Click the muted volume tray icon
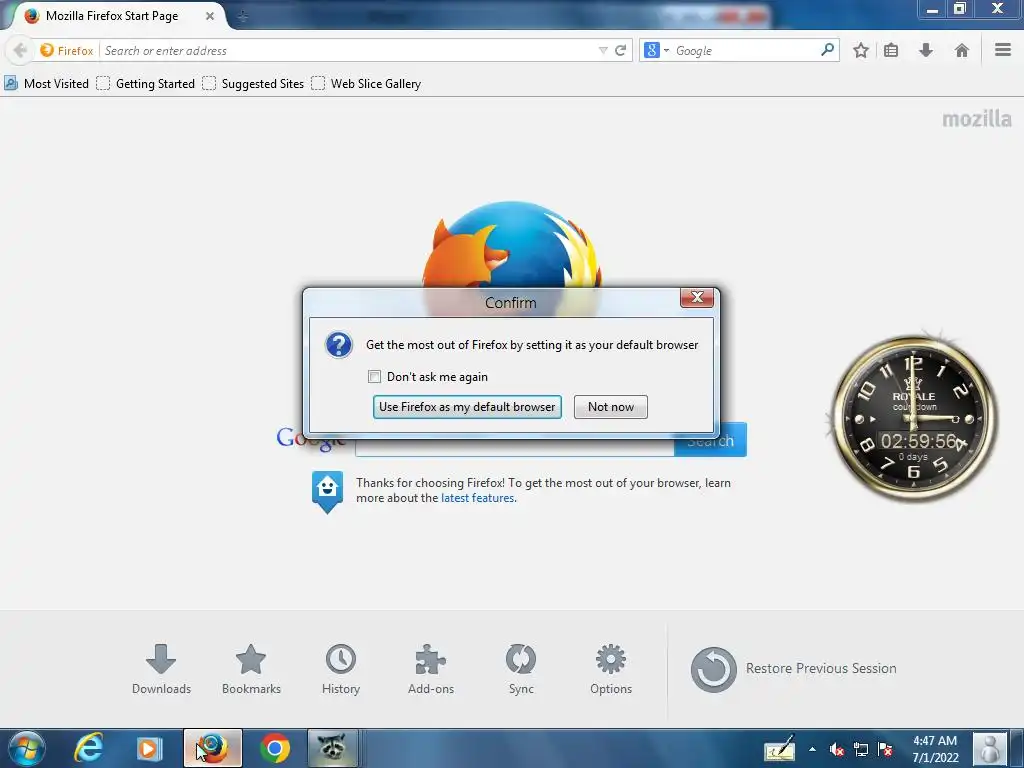Viewport: 1024px width, 768px height. (x=836, y=750)
